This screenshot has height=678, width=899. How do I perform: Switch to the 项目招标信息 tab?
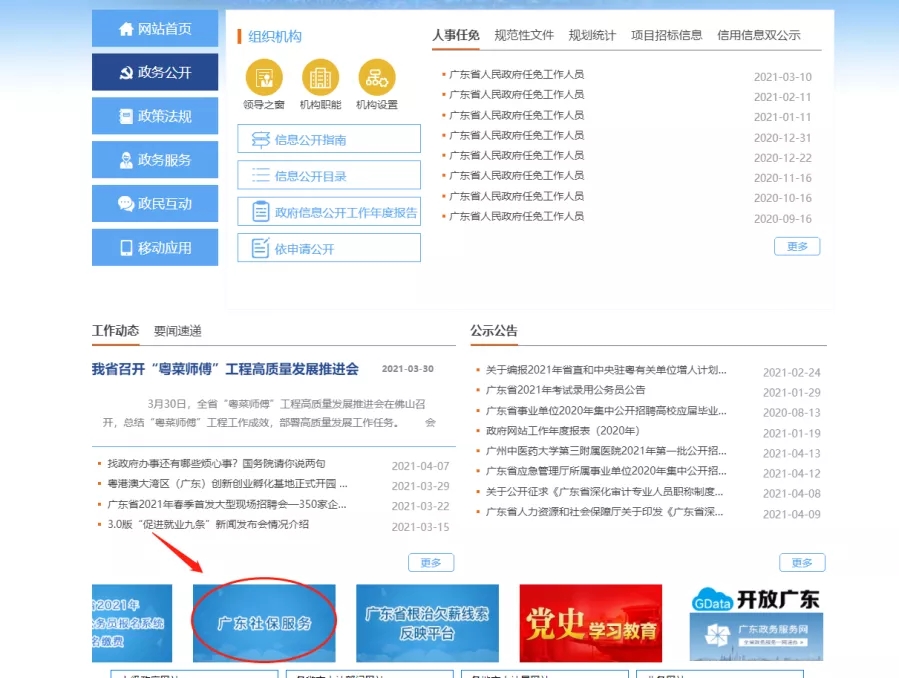tap(666, 35)
